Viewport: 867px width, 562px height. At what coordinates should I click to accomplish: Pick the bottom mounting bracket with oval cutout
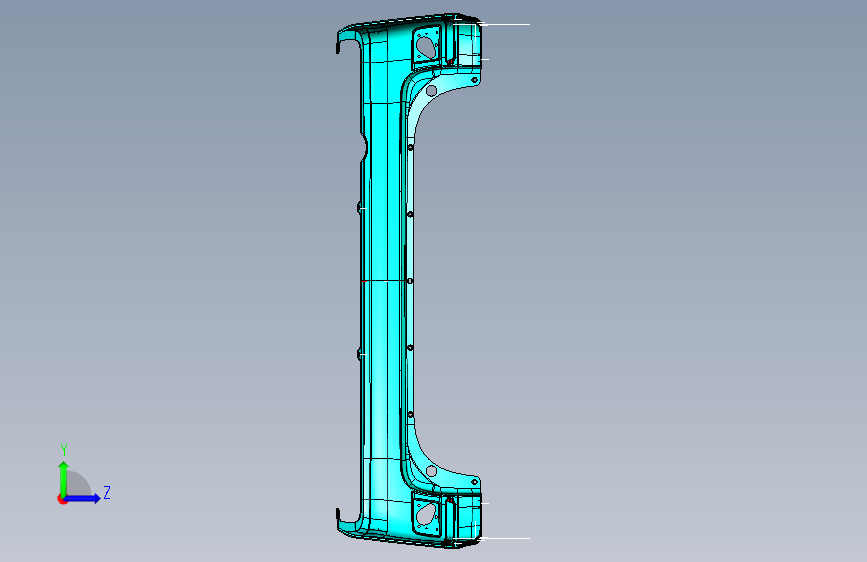tap(426, 516)
